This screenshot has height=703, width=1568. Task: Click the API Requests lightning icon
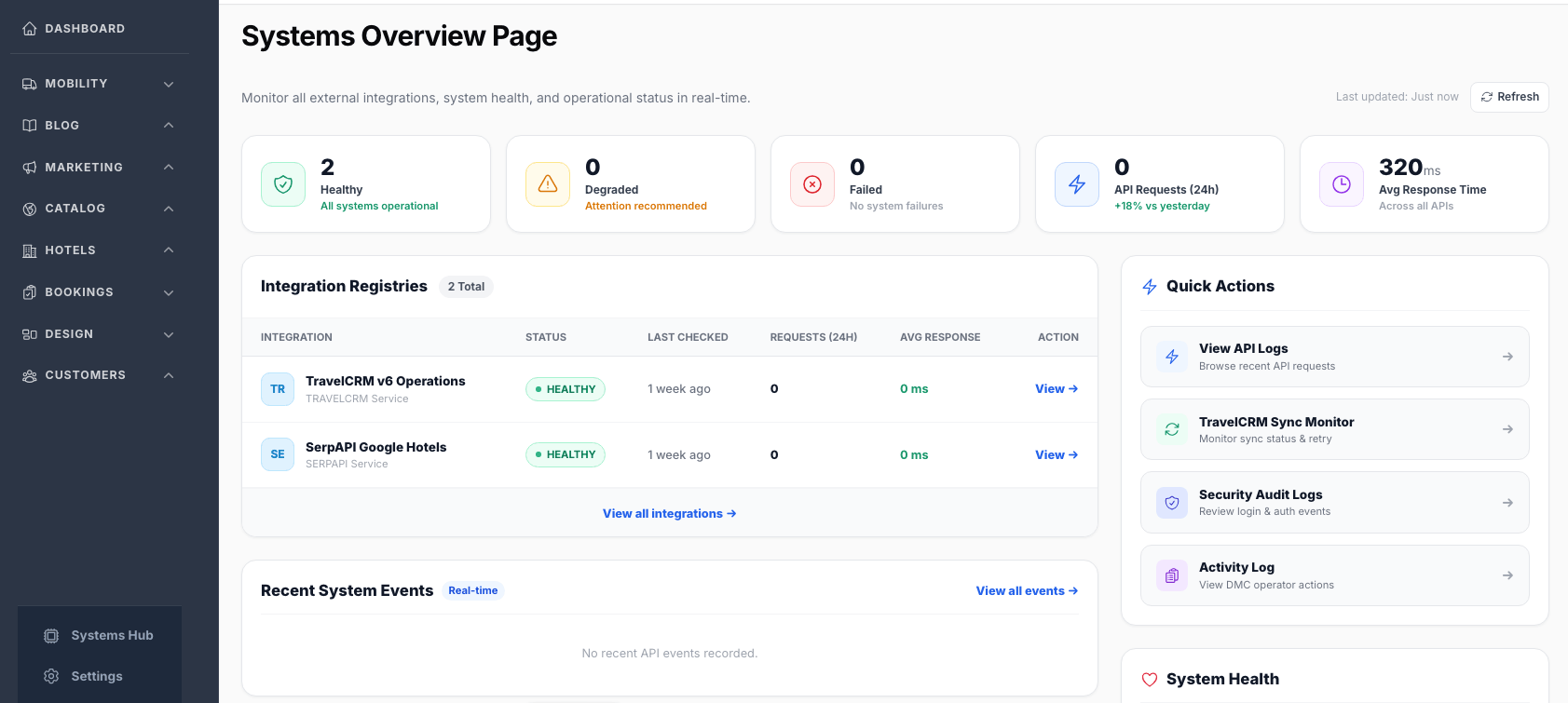(x=1077, y=184)
